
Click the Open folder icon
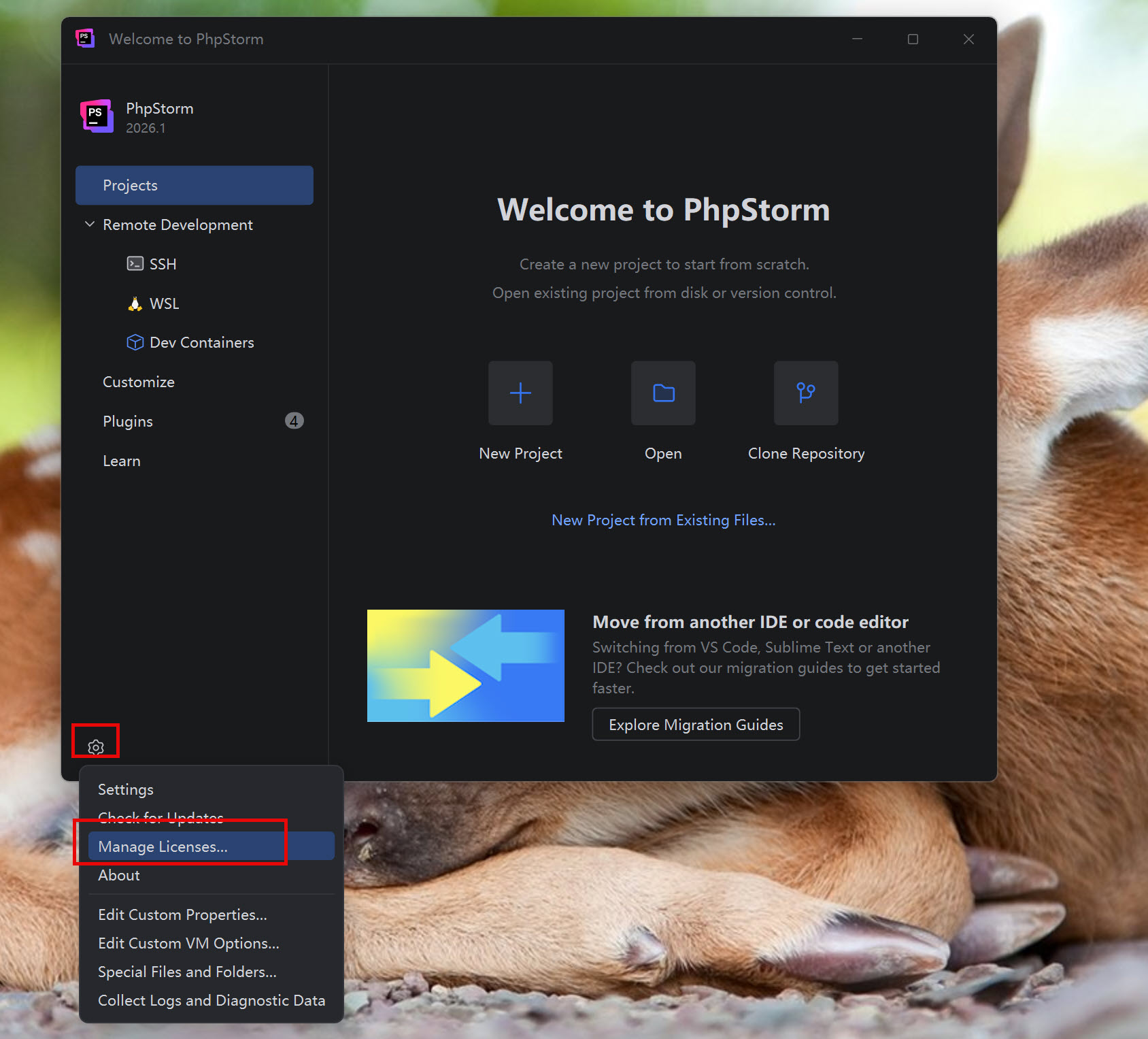(x=663, y=393)
